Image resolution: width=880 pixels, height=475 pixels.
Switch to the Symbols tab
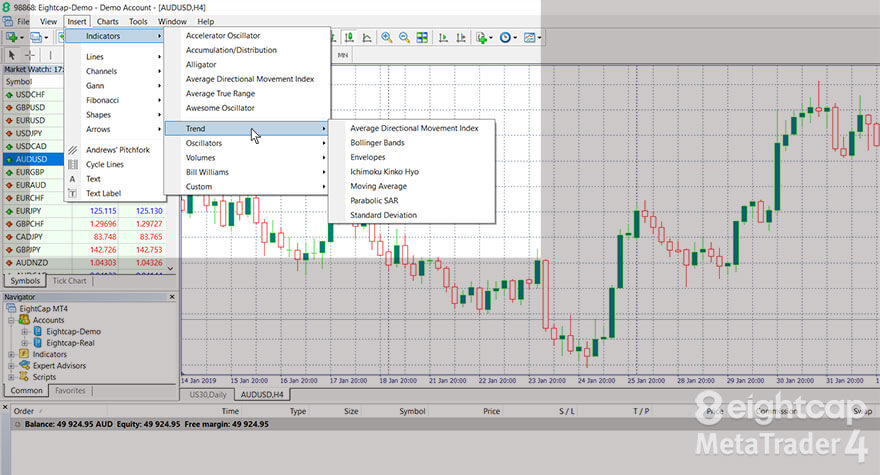25,281
